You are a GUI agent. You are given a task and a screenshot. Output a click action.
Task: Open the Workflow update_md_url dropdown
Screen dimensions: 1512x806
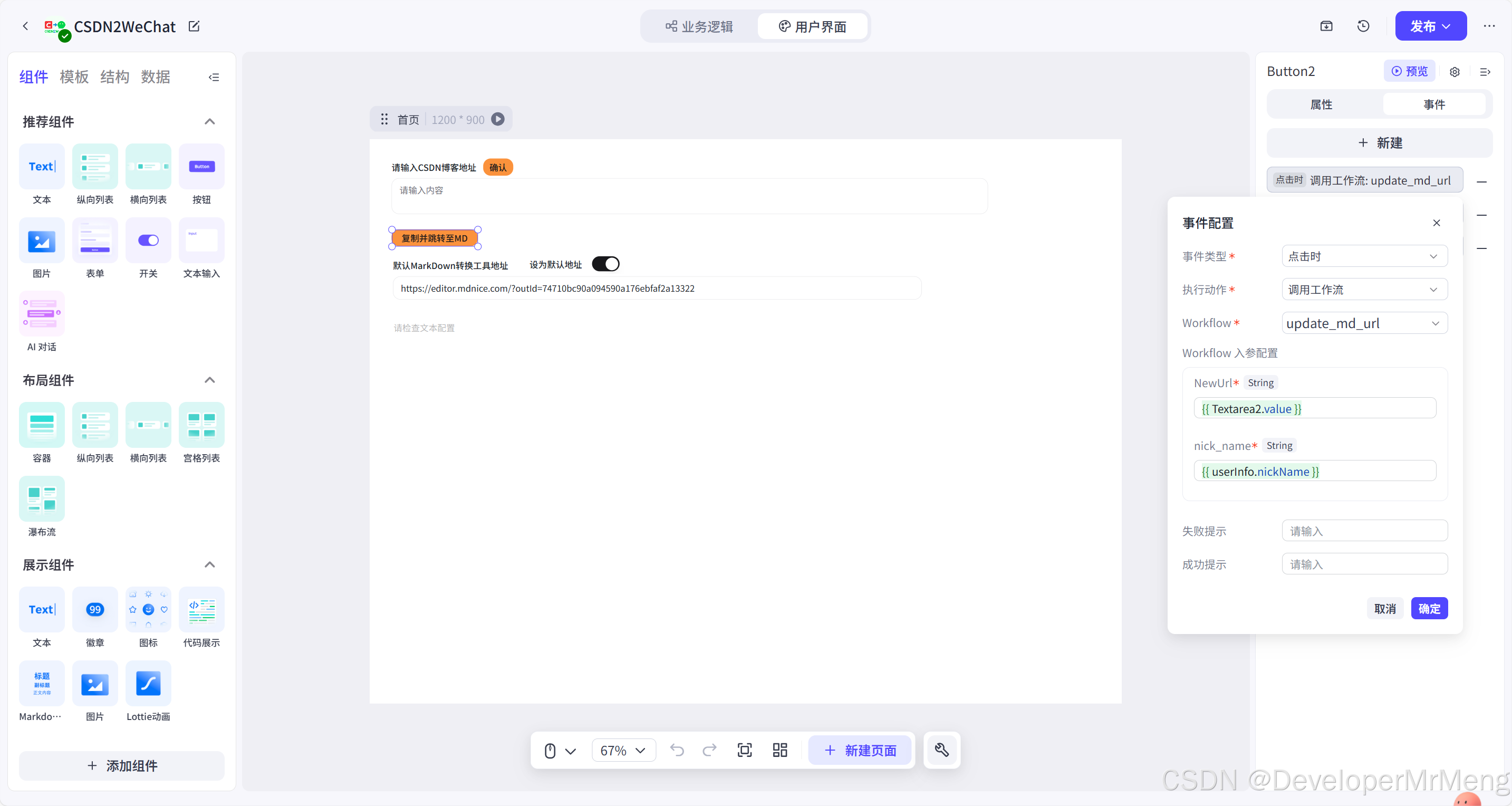click(1364, 323)
